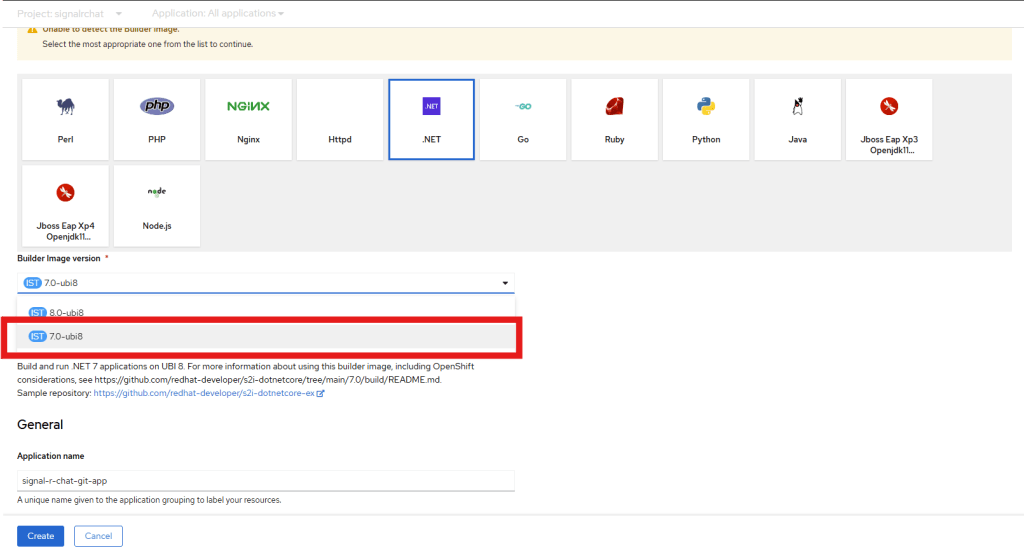Open the Application: All applications dropdown
The image size is (1024, 553).
217,13
